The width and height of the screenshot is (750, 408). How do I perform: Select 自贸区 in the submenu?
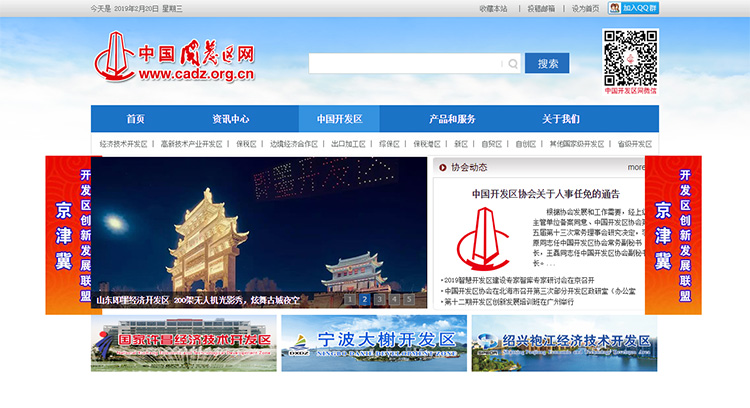[x=492, y=144]
